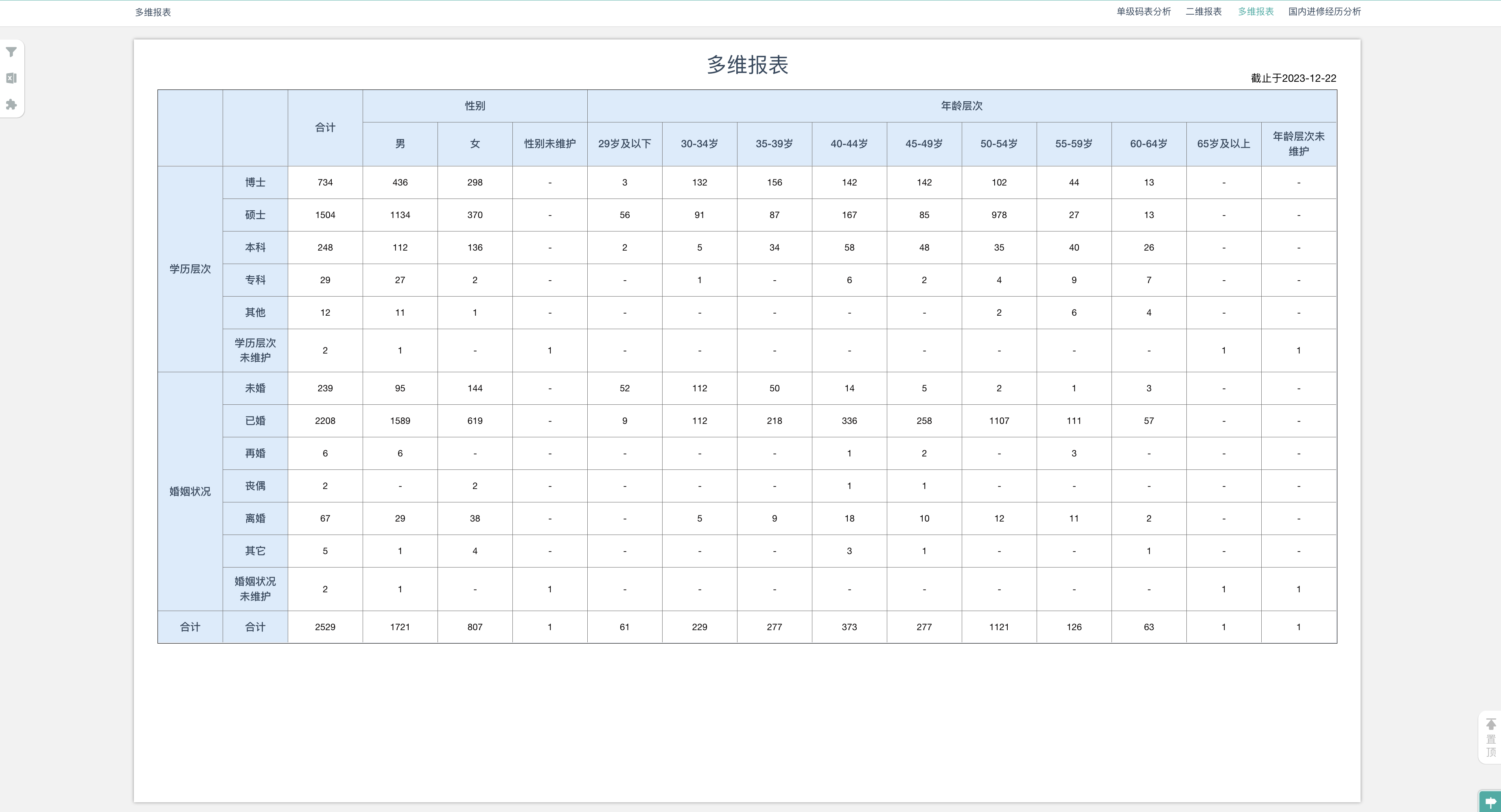
Task: Click the teal arrow icon at bottom right
Action: pyautogui.click(x=1490, y=801)
